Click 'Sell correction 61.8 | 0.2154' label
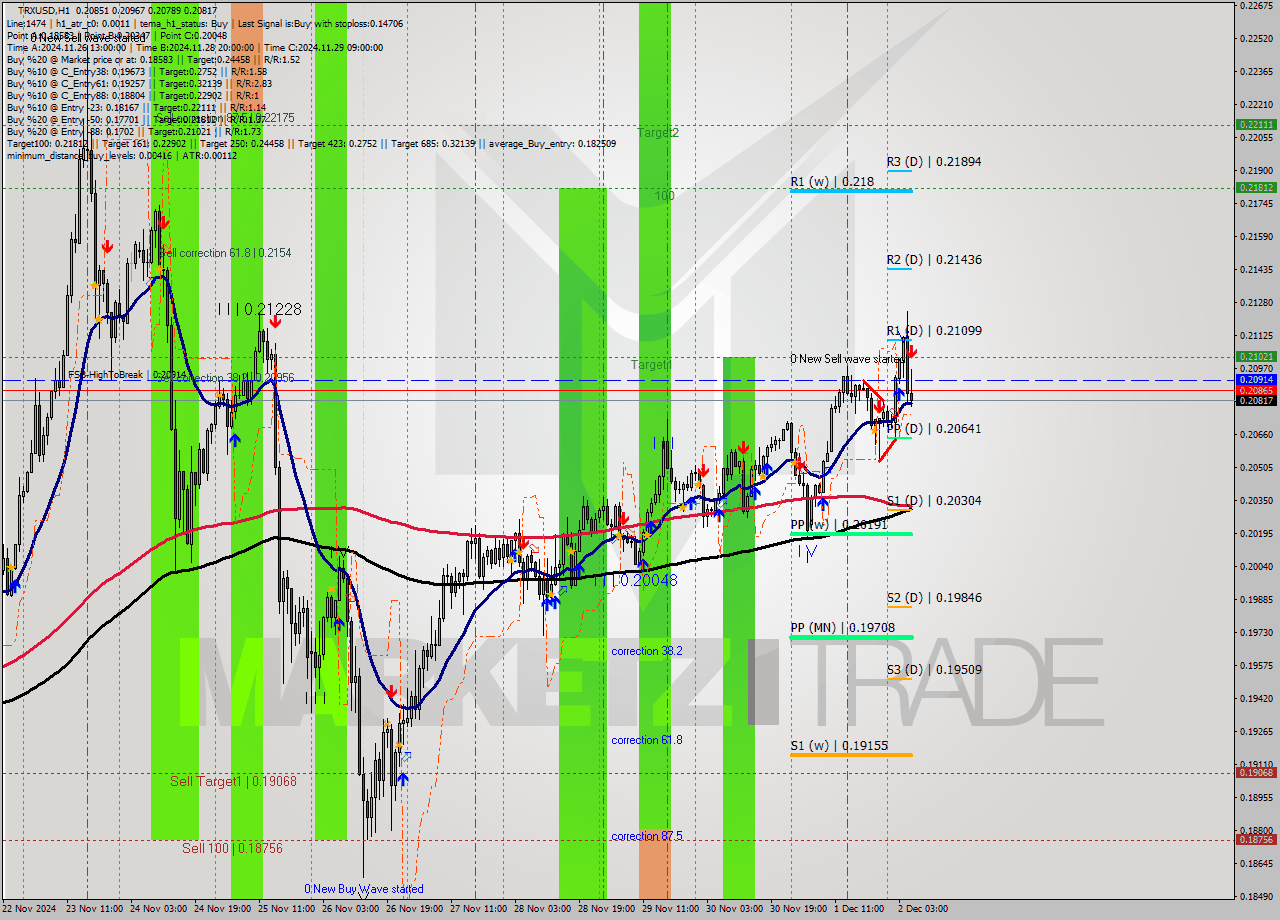The height and width of the screenshot is (920, 1280). click(x=225, y=253)
